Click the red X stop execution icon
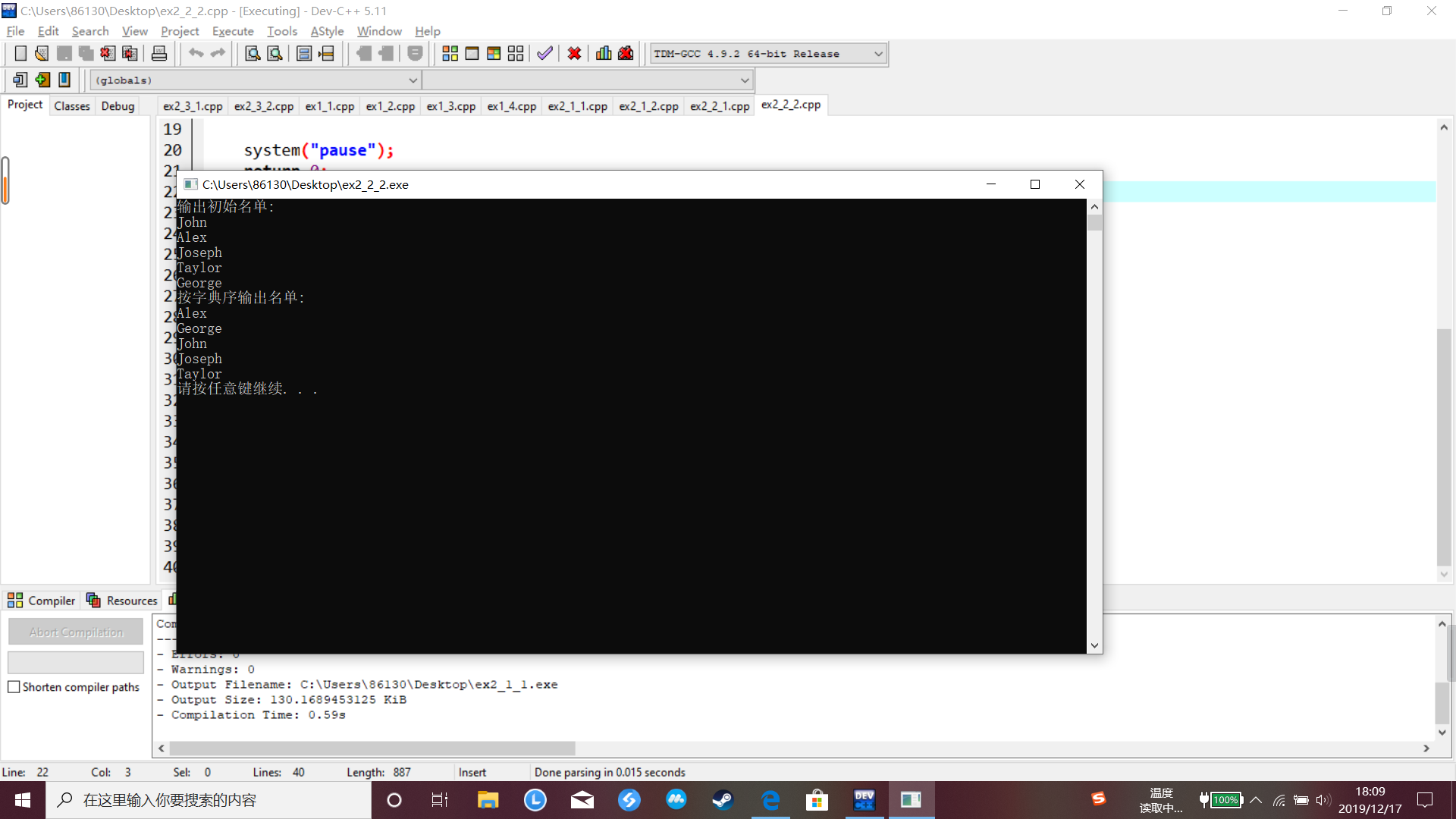1456x819 pixels. tap(574, 54)
